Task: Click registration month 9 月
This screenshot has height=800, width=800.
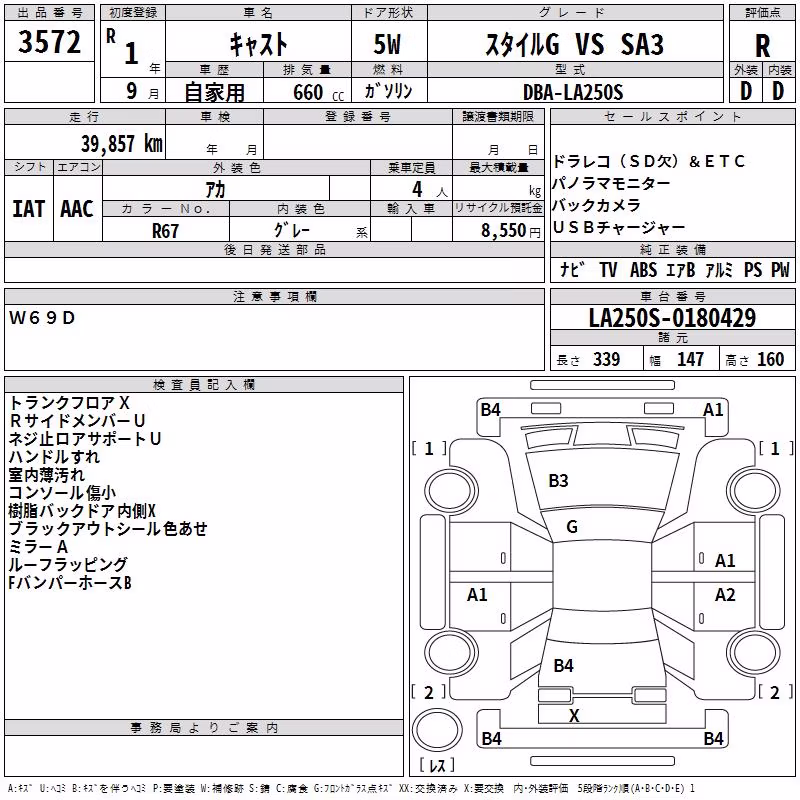Action: [142, 91]
